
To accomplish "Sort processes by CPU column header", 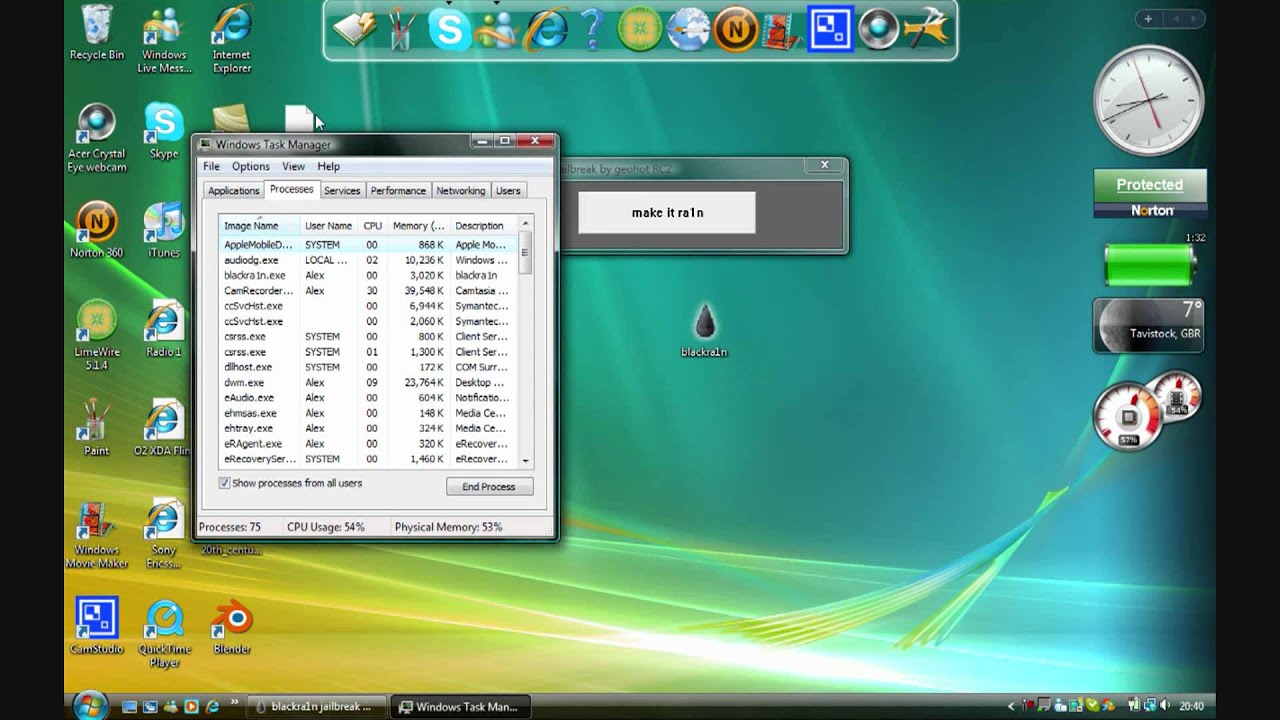I will pos(373,226).
